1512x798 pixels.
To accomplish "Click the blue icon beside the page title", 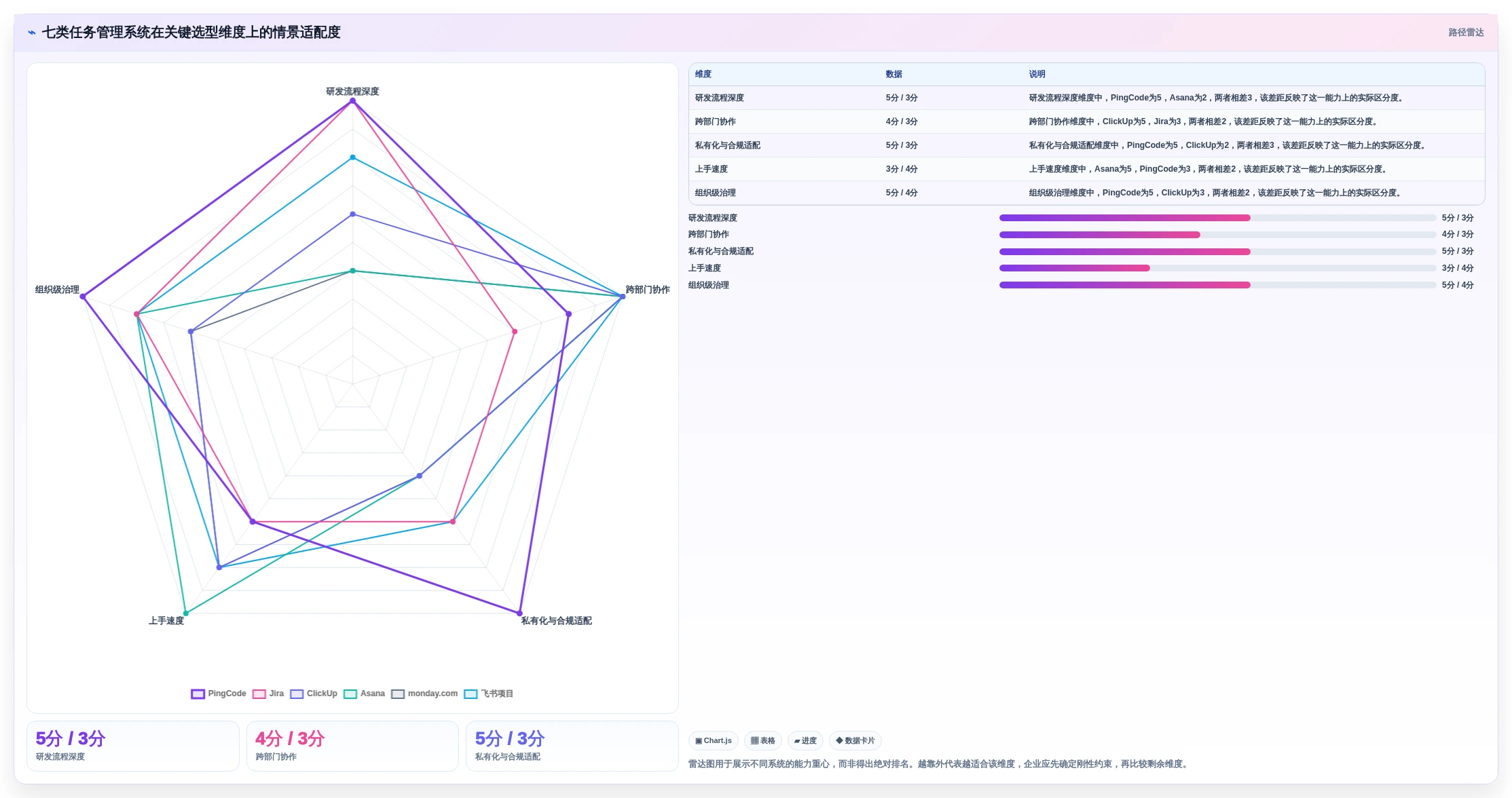I will coord(32,33).
